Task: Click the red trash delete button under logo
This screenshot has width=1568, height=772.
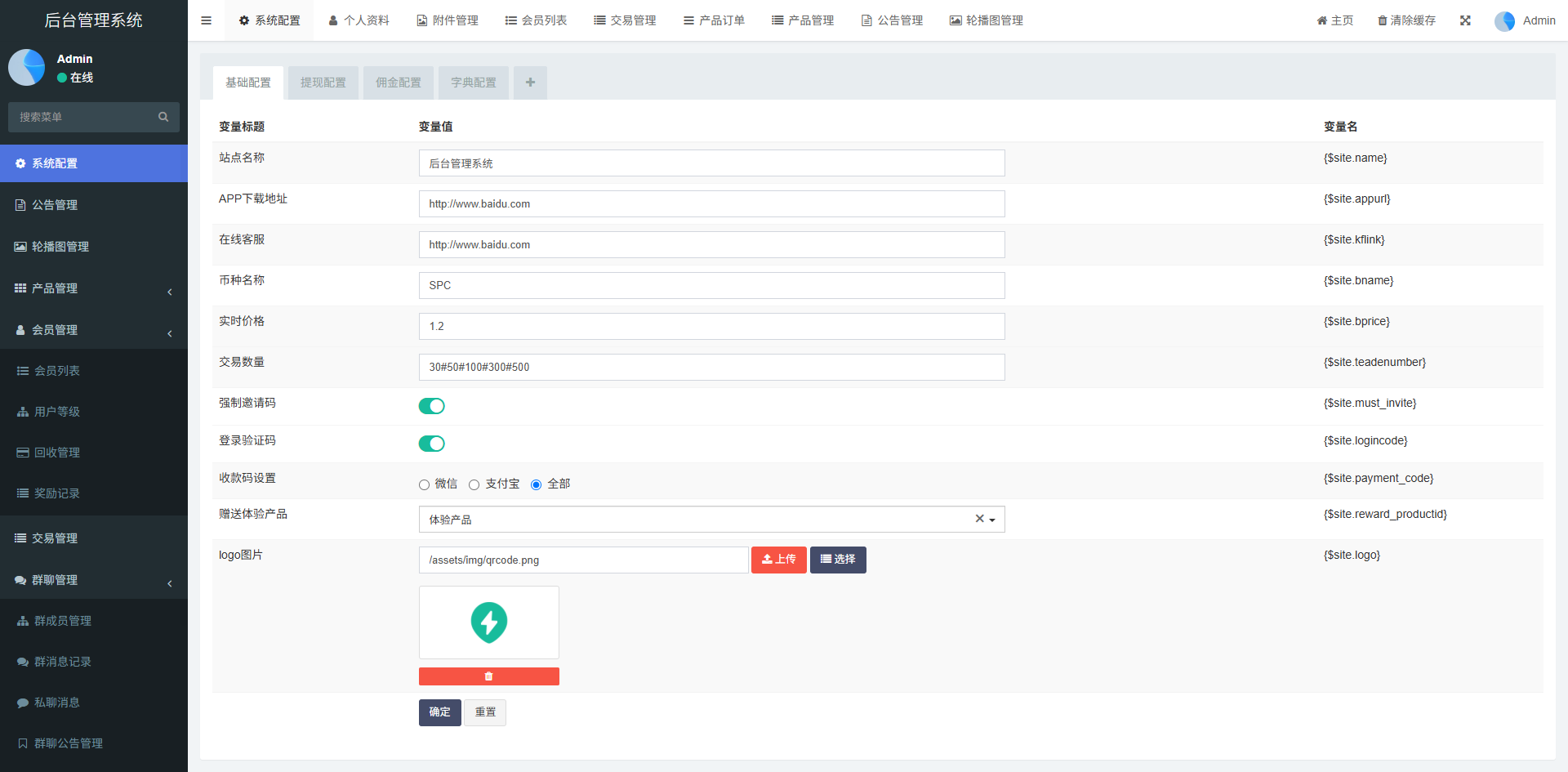Action: 488,676
